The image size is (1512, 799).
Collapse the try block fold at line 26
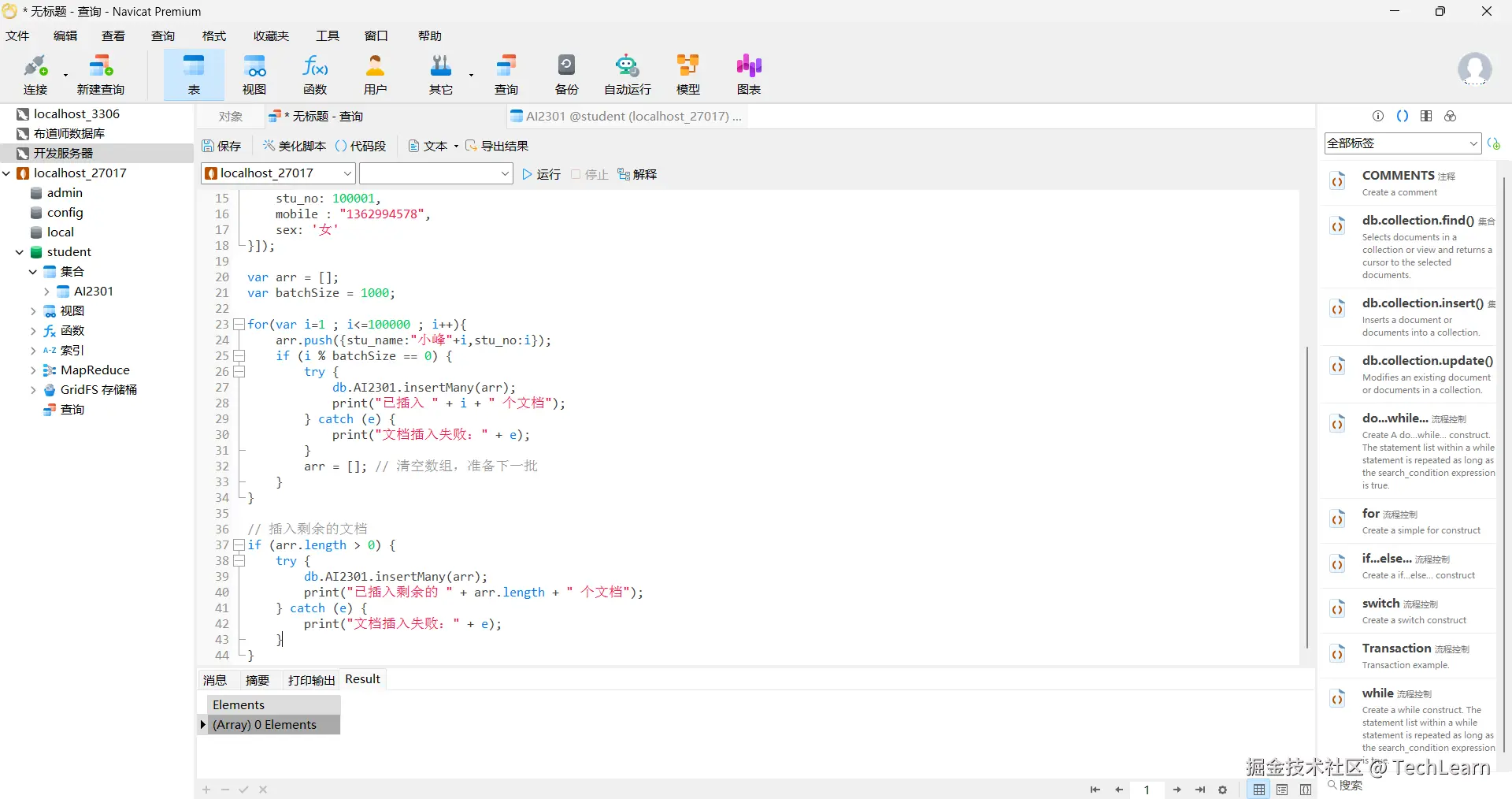coord(239,372)
